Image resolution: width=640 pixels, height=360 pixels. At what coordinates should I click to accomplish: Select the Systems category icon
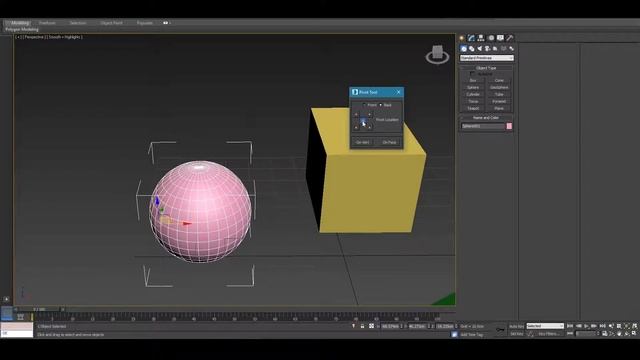(x=511, y=49)
